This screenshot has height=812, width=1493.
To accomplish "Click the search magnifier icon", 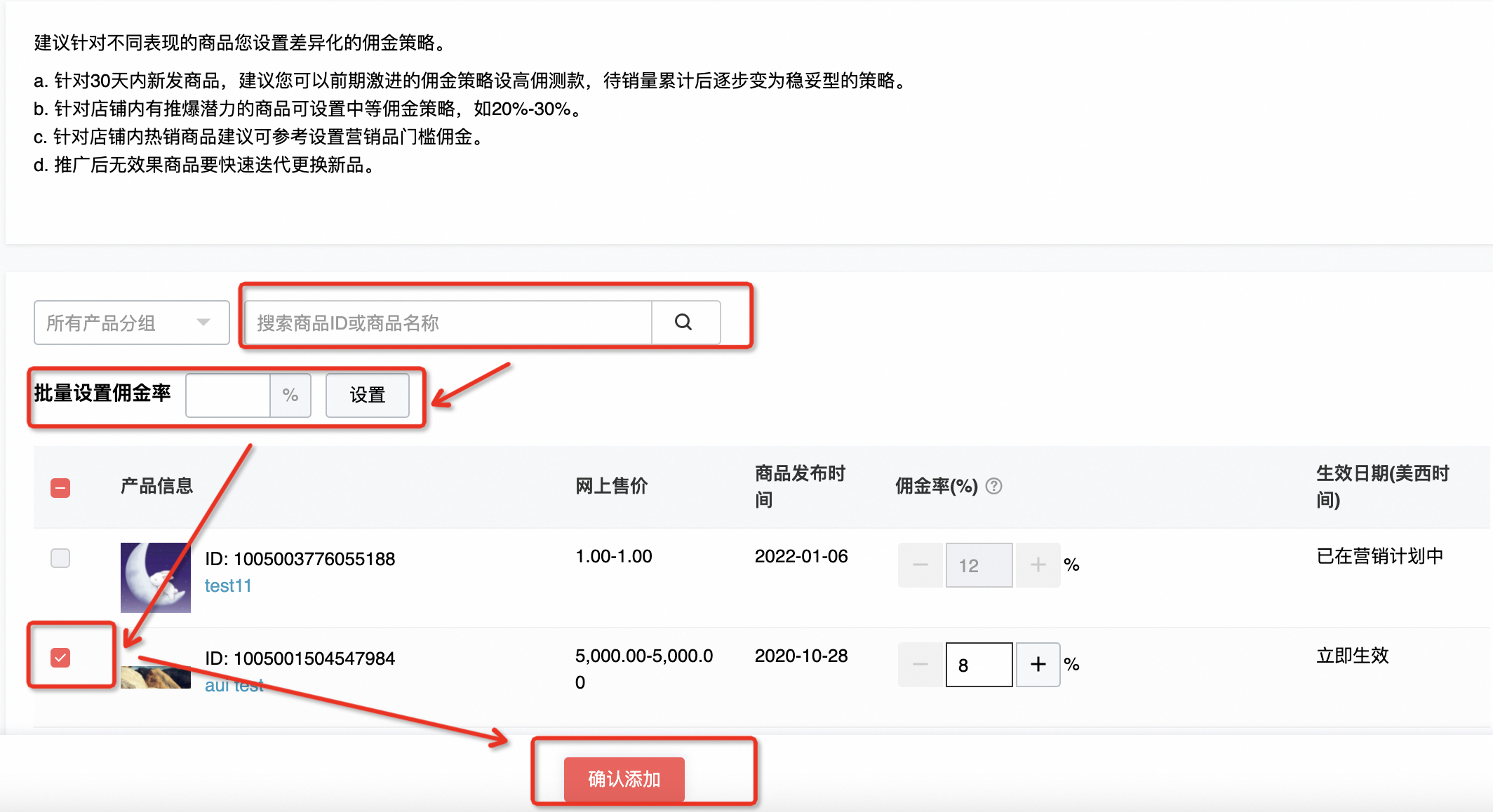I will point(683,323).
